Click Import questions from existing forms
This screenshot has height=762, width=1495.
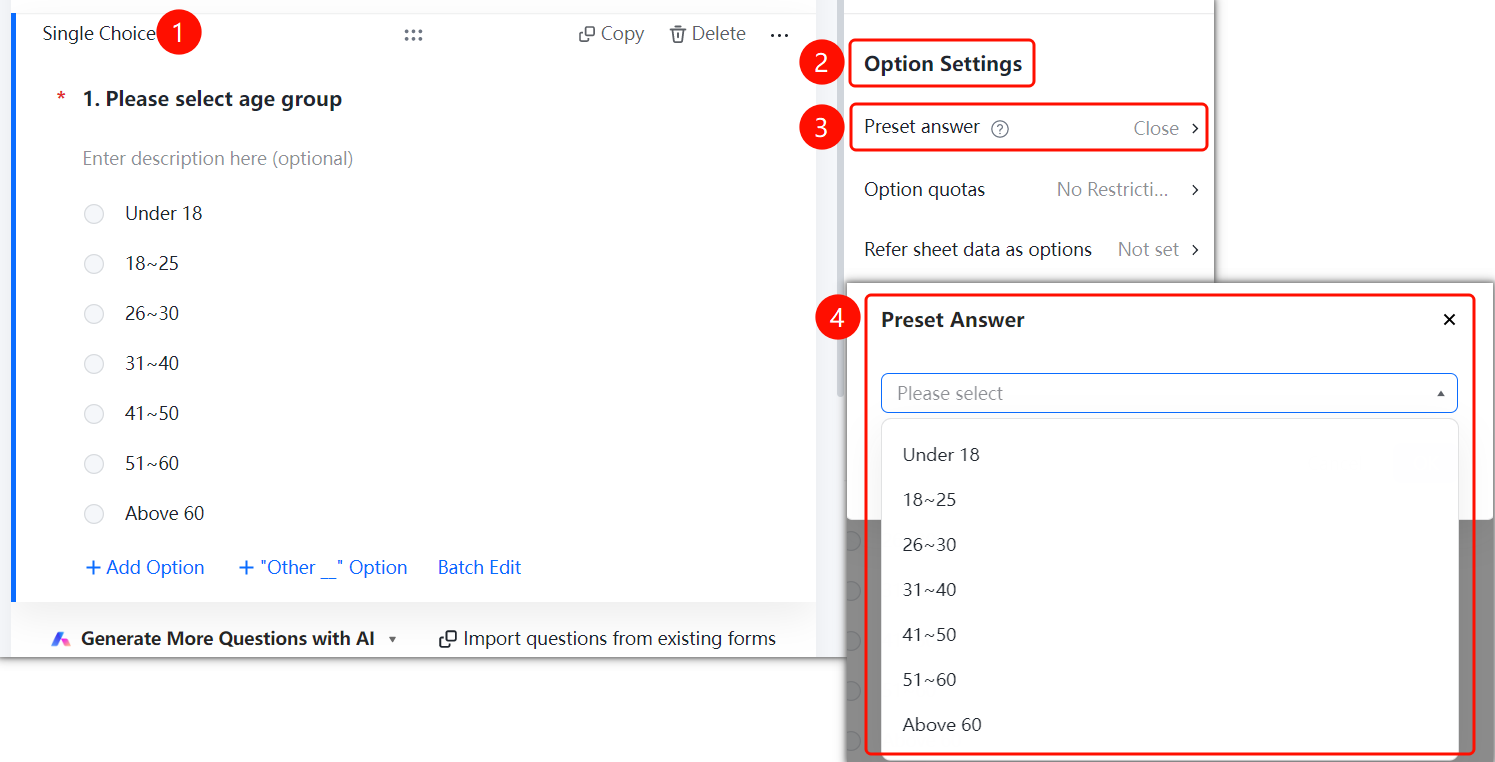click(x=619, y=639)
